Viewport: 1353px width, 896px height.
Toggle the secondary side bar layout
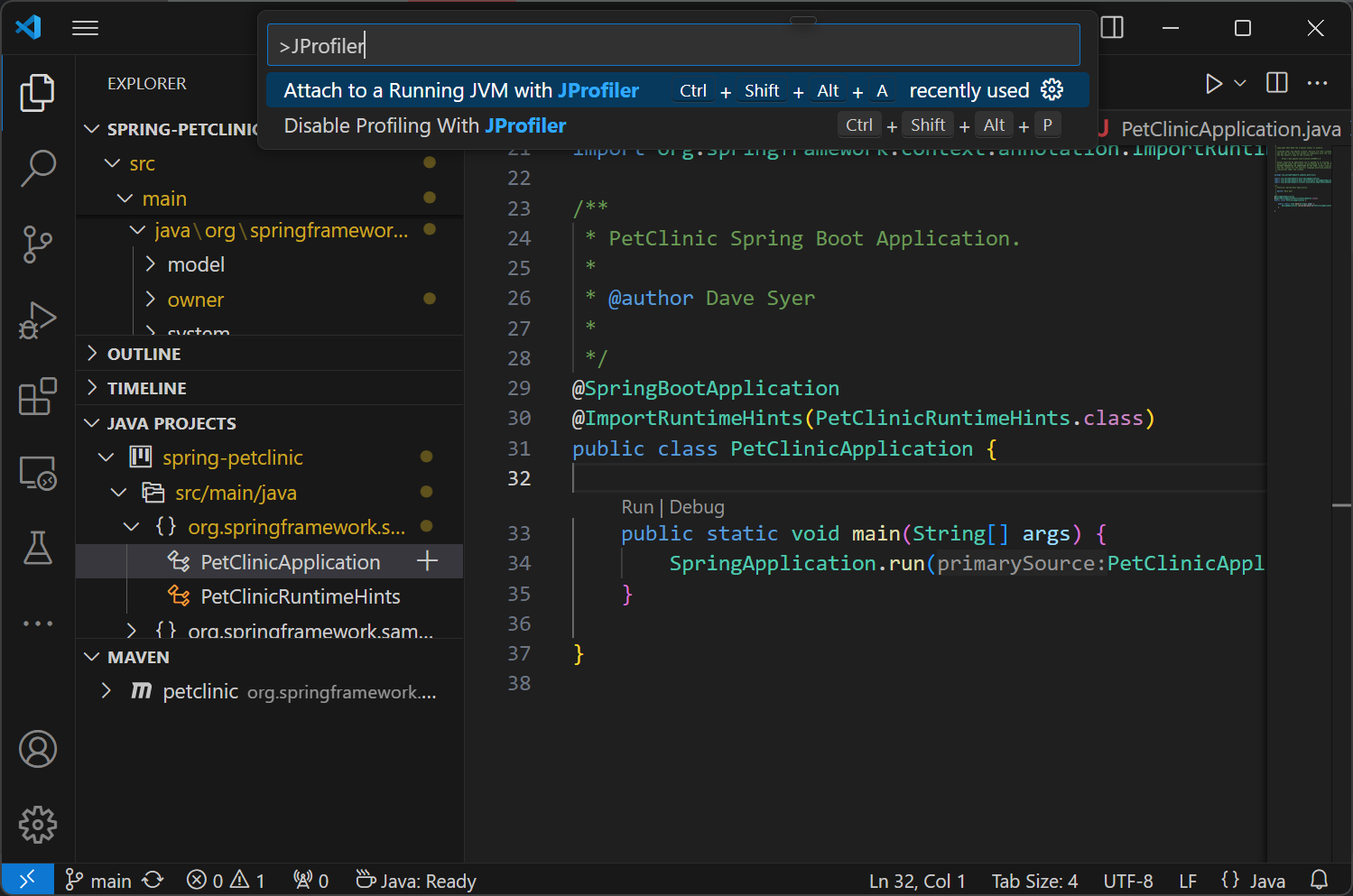click(1113, 28)
